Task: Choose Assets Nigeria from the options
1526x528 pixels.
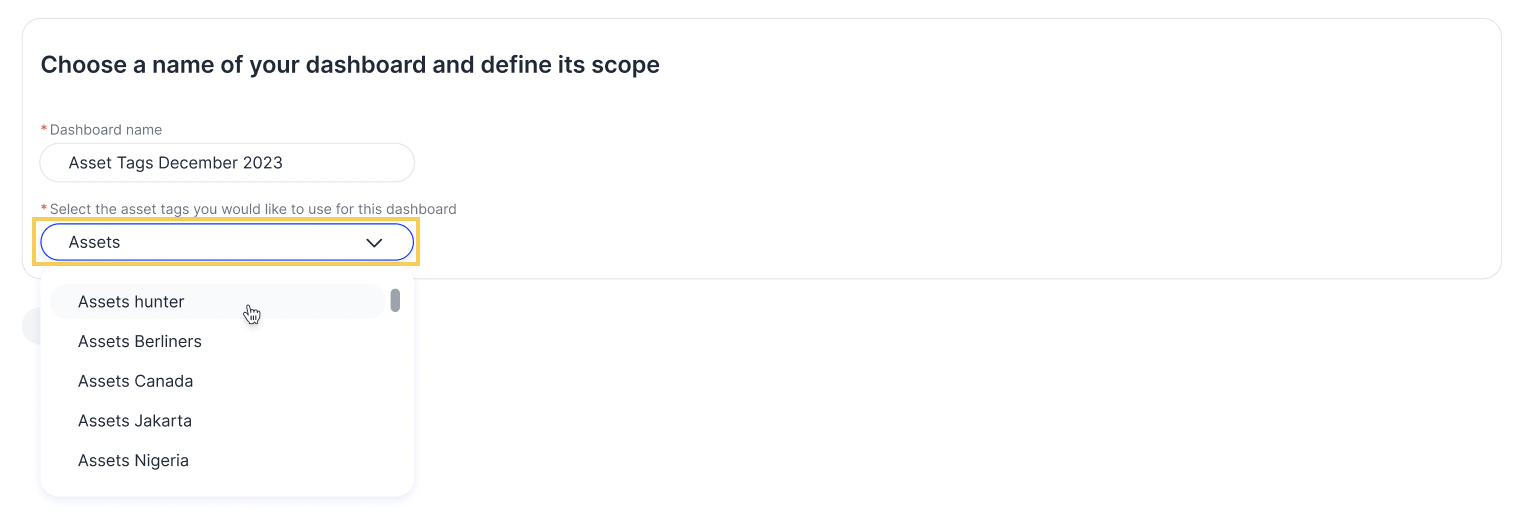Action: (217, 461)
